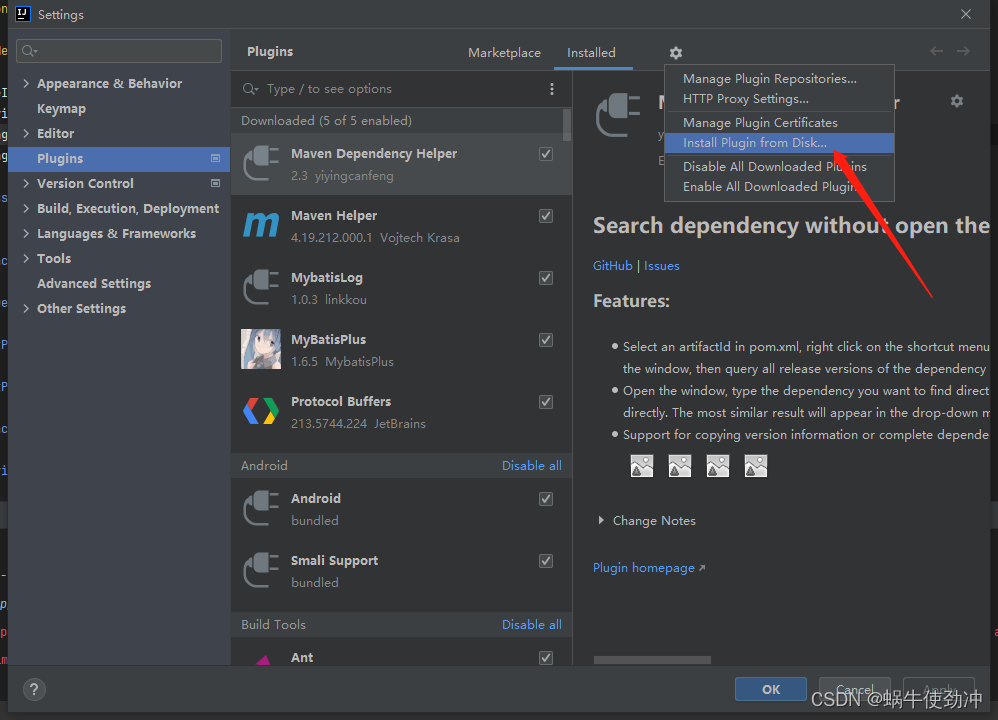998x720 pixels.
Task: Switch to the Installed tab
Action: (x=591, y=53)
